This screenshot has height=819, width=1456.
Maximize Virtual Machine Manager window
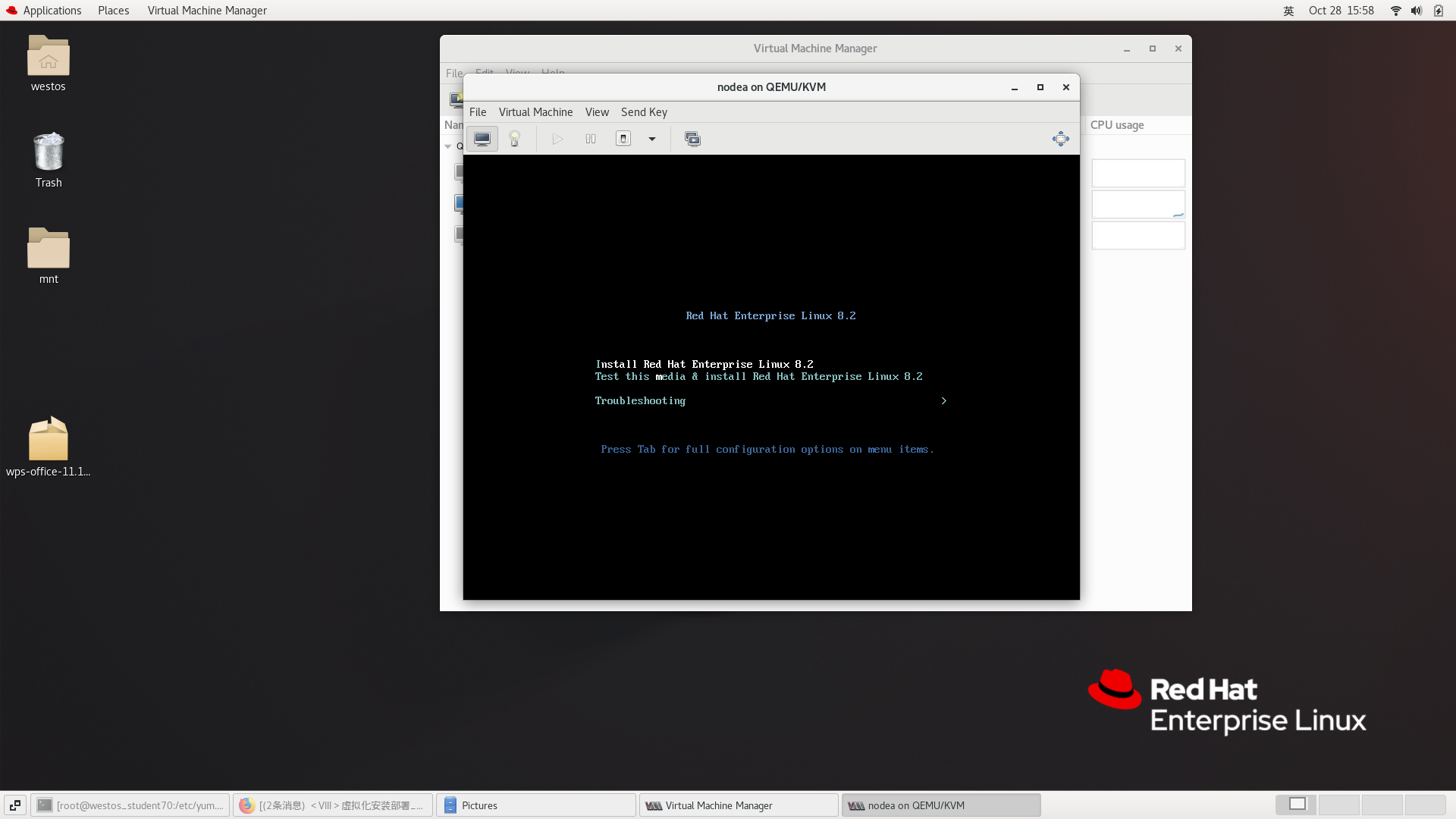1153,49
